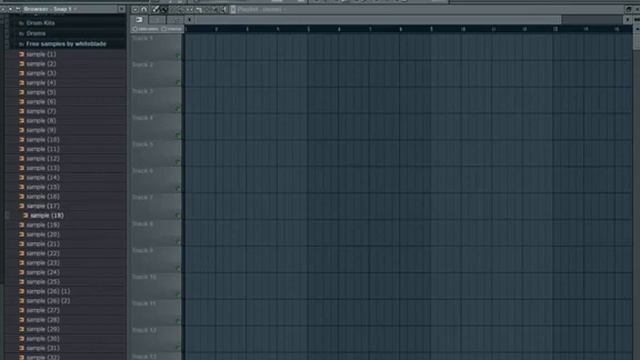
Task: Click the wave icon of sample (9)
Action: pos(22,130)
